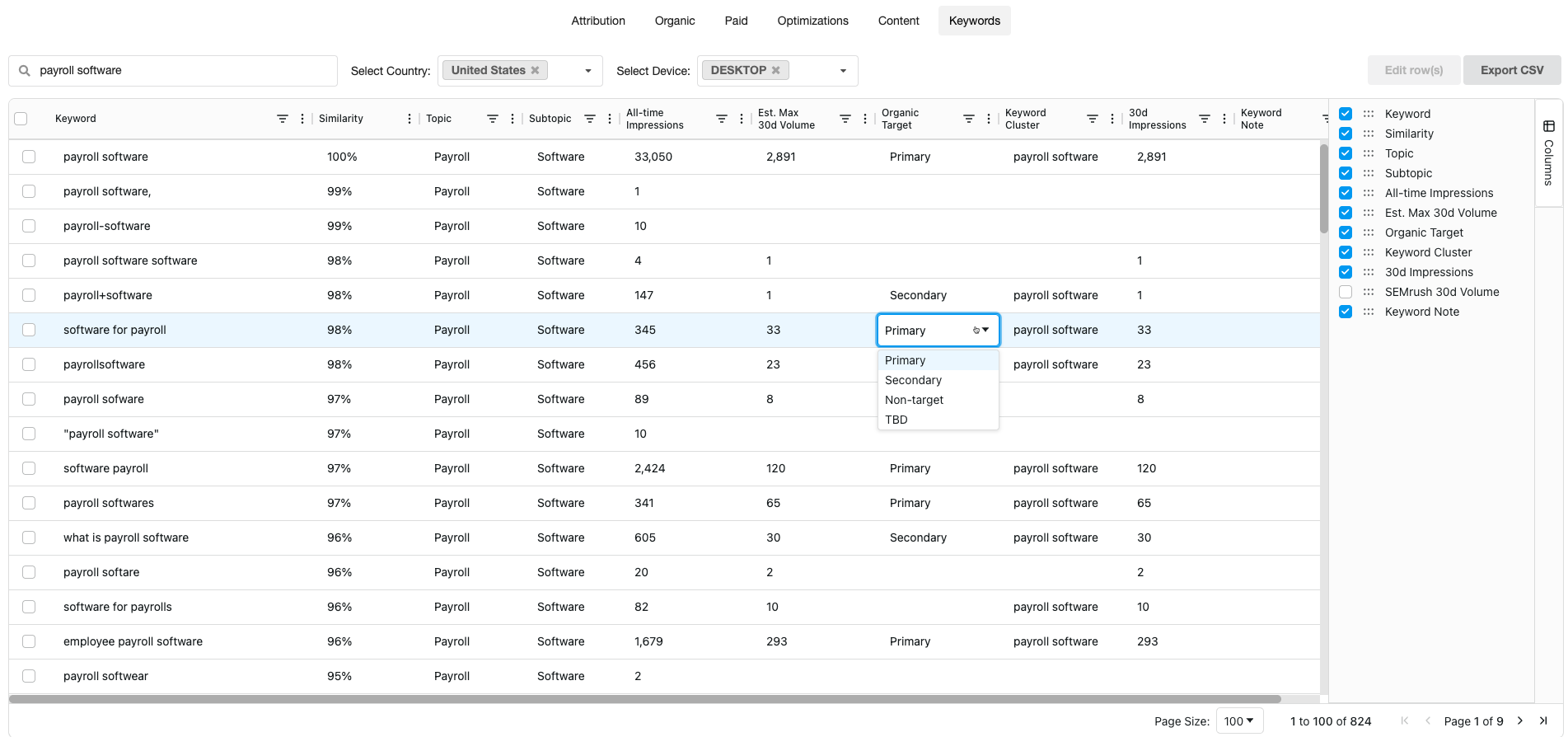Viewport: 1568px width, 737px height.
Task: Open filter for the Topic column
Action: [492, 119]
